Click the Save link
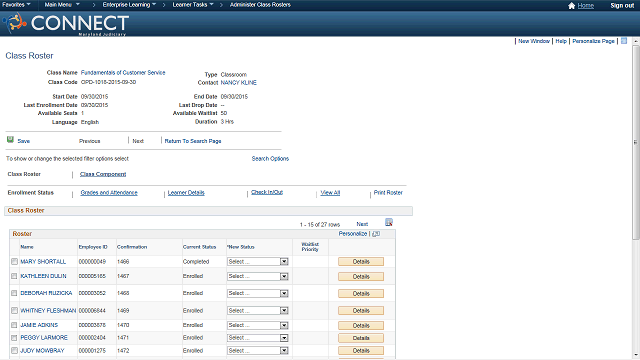 tap(24, 141)
